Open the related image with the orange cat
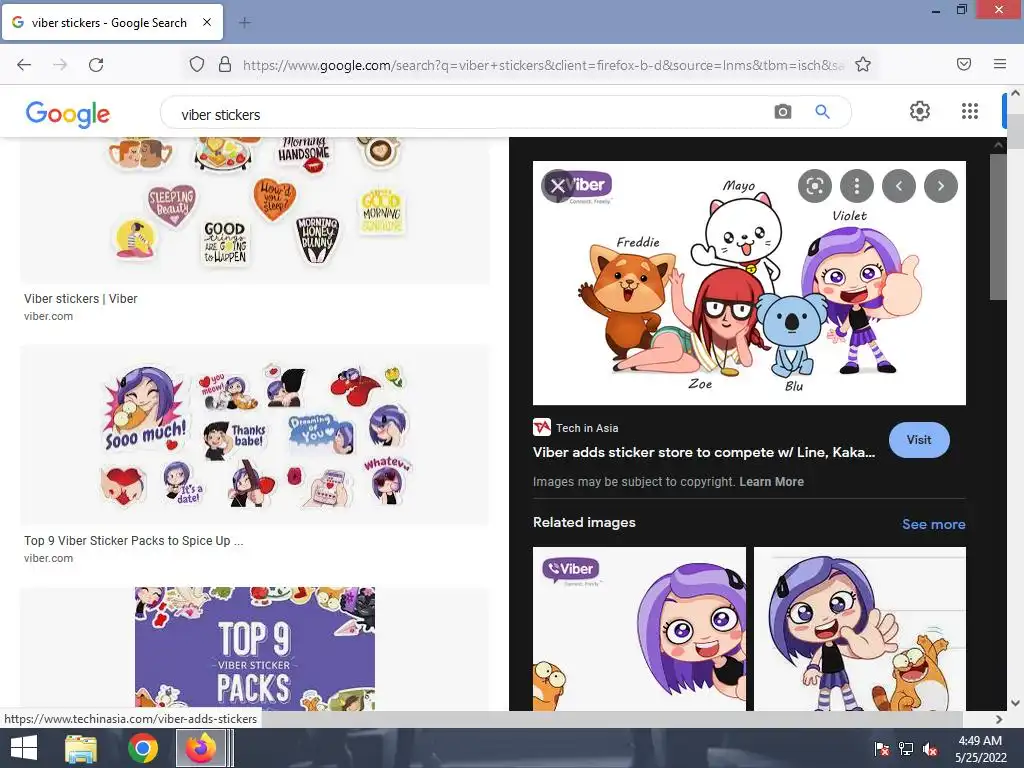The height and width of the screenshot is (768, 1024). click(x=859, y=629)
